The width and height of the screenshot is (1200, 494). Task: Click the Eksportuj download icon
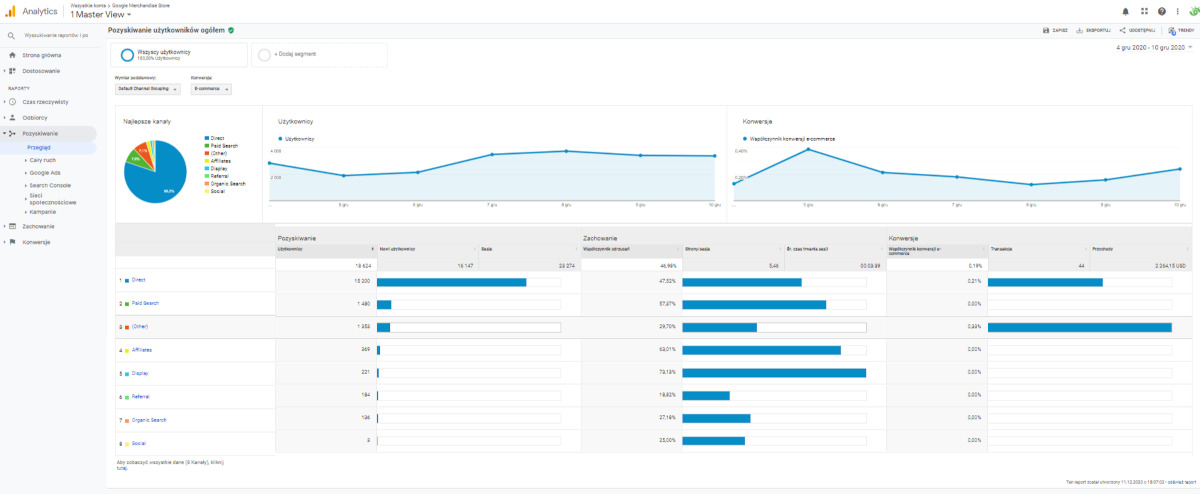coord(1080,30)
